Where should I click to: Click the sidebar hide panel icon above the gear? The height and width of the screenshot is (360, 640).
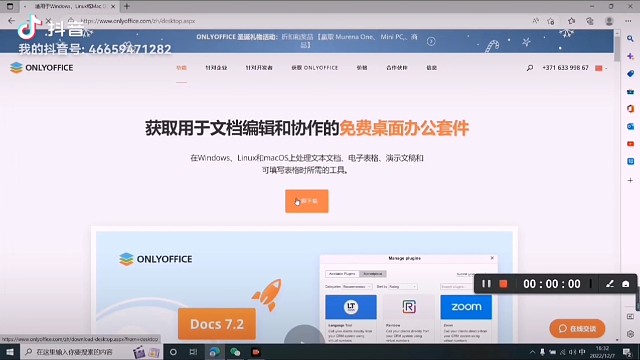630,317
